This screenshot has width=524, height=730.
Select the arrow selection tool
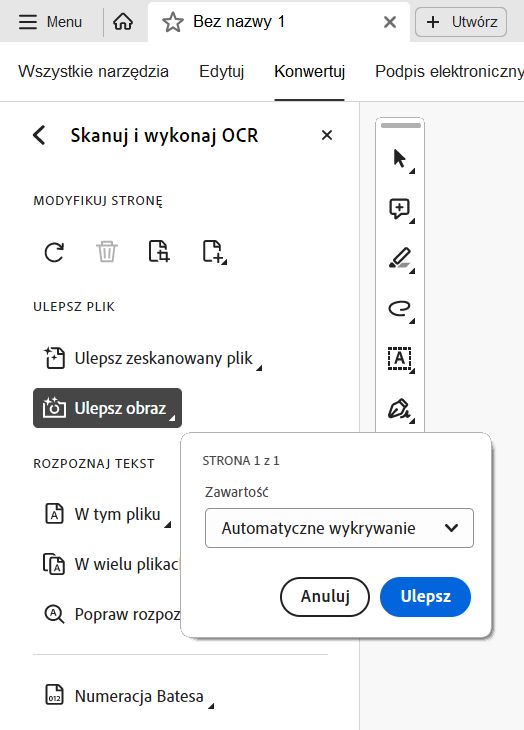pos(400,160)
